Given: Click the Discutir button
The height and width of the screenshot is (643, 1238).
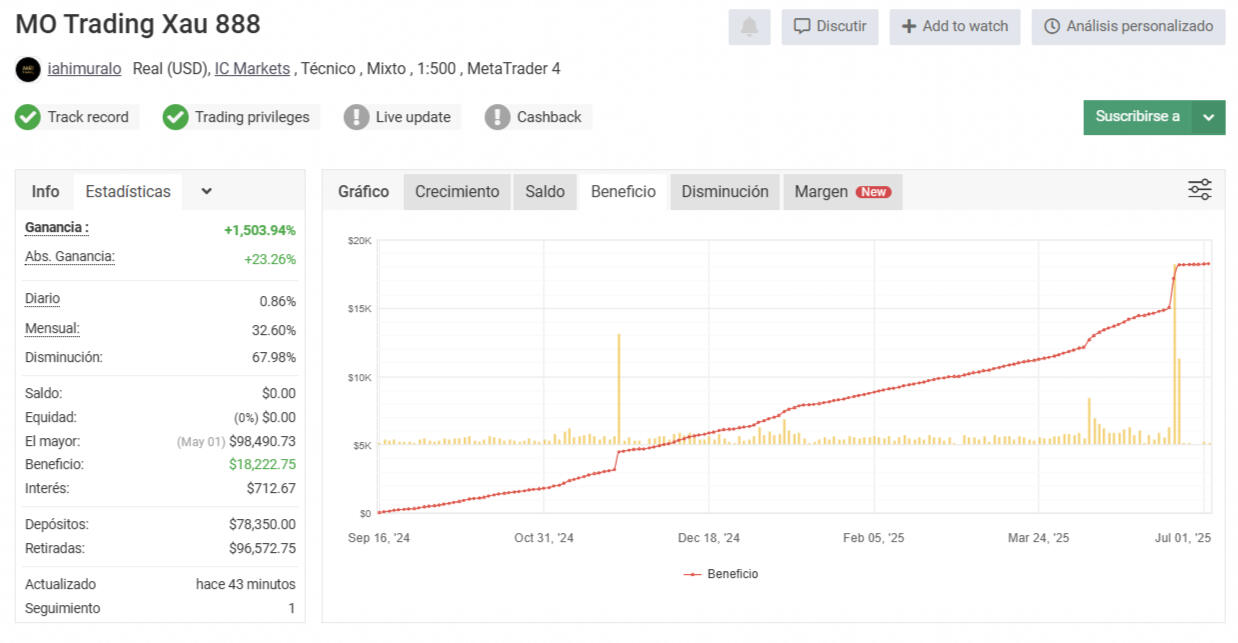Looking at the screenshot, I should 830,27.
